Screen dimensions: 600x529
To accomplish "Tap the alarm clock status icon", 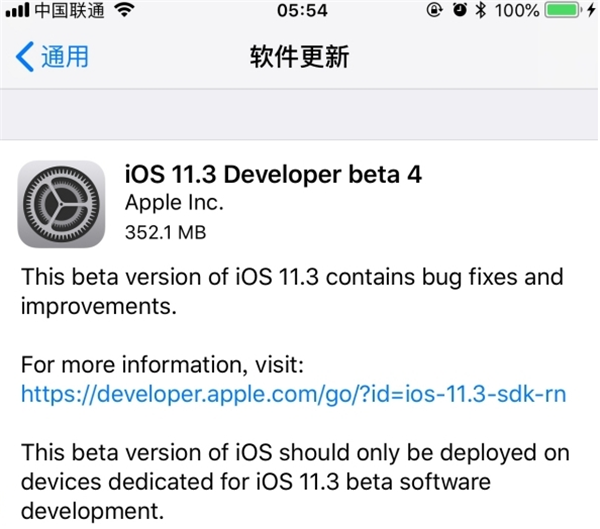I will click(x=459, y=11).
